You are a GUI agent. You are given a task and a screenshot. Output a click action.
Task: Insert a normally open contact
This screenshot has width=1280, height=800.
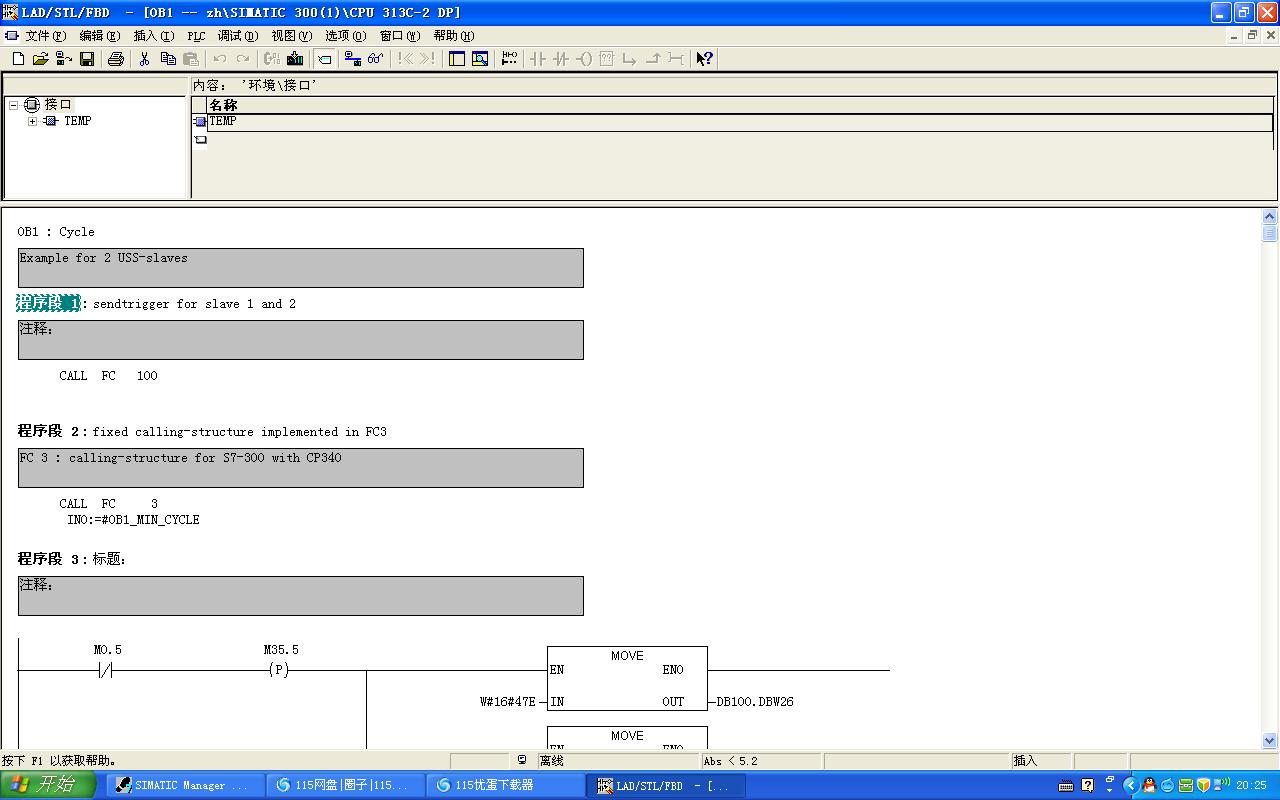tap(538, 59)
